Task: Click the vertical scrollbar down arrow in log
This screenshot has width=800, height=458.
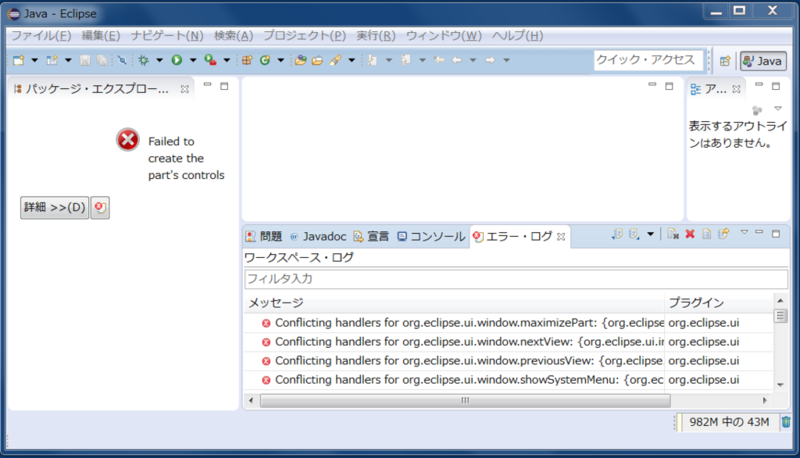Action: 780,385
